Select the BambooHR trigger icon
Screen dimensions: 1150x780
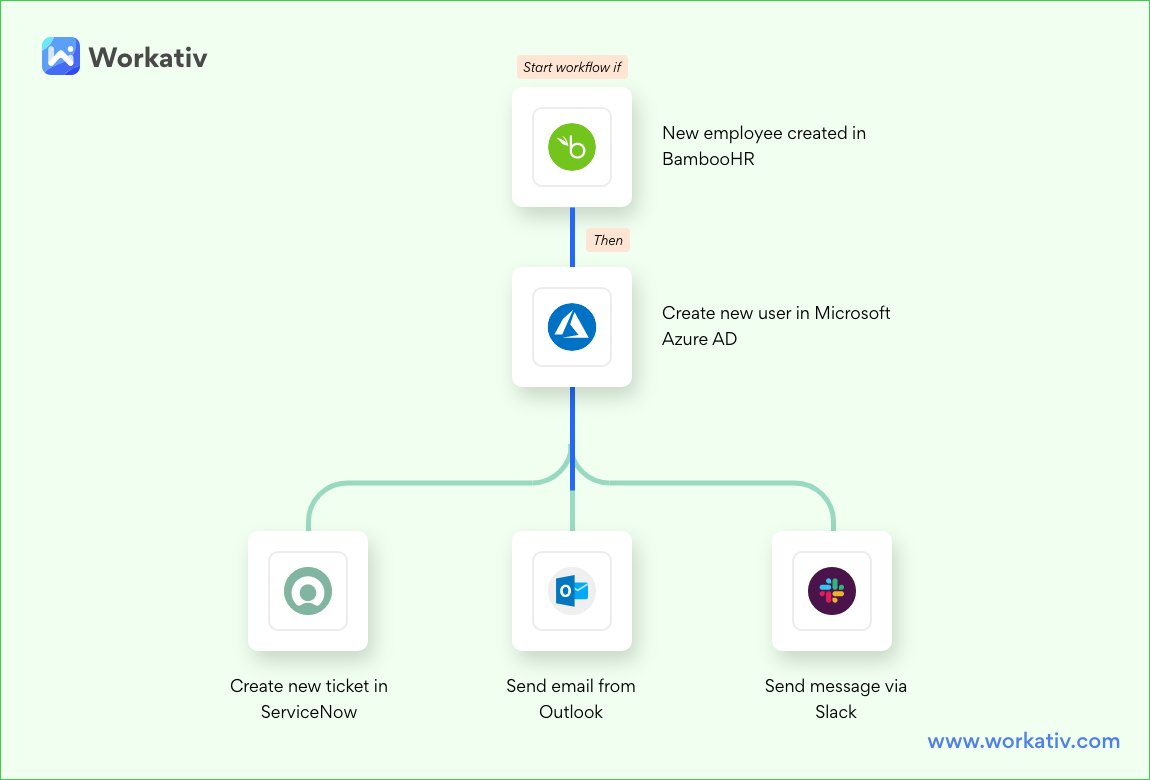572,147
